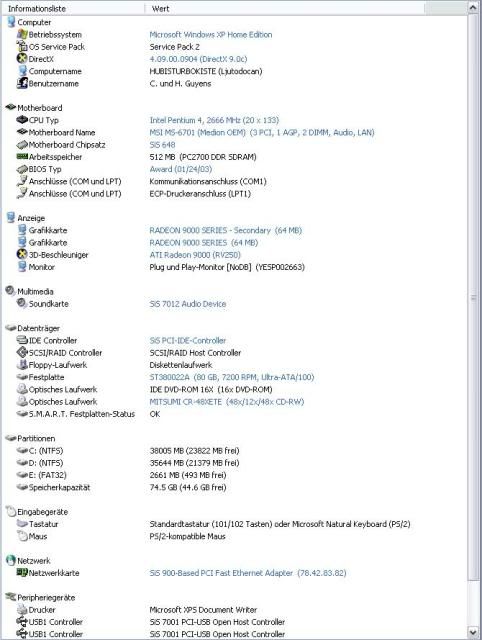Viewport: 482px width, 640px height.
Task: Click the Monitor row icon
Action: coord(22,267)
